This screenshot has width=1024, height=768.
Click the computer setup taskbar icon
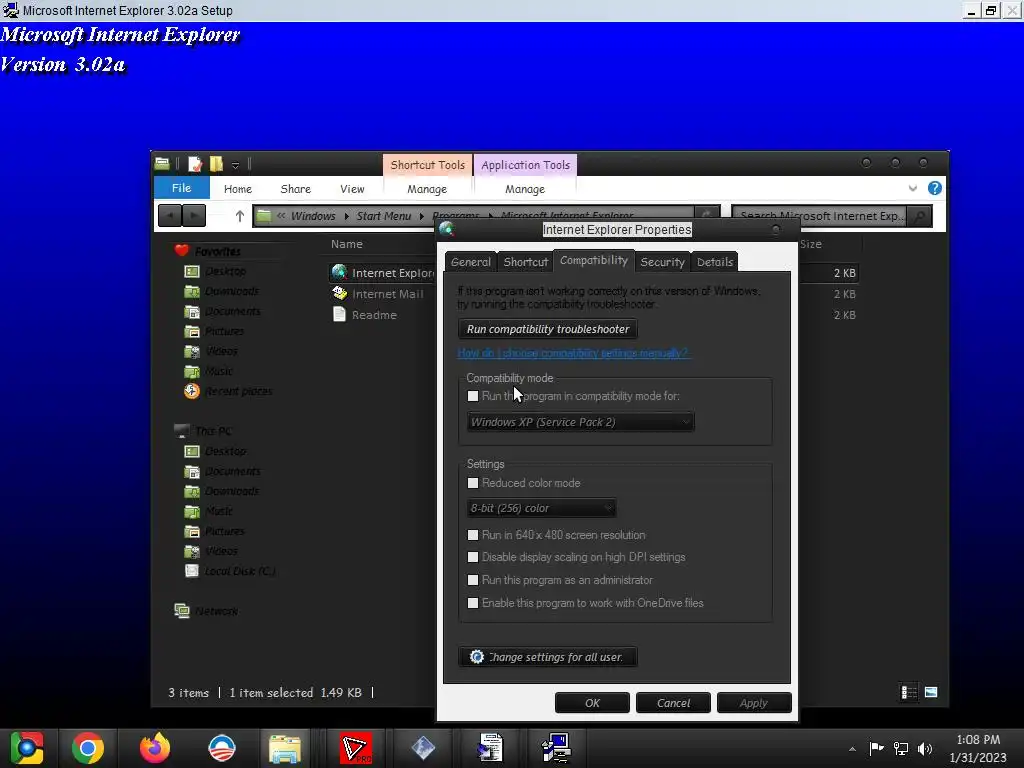coord(557,748)
